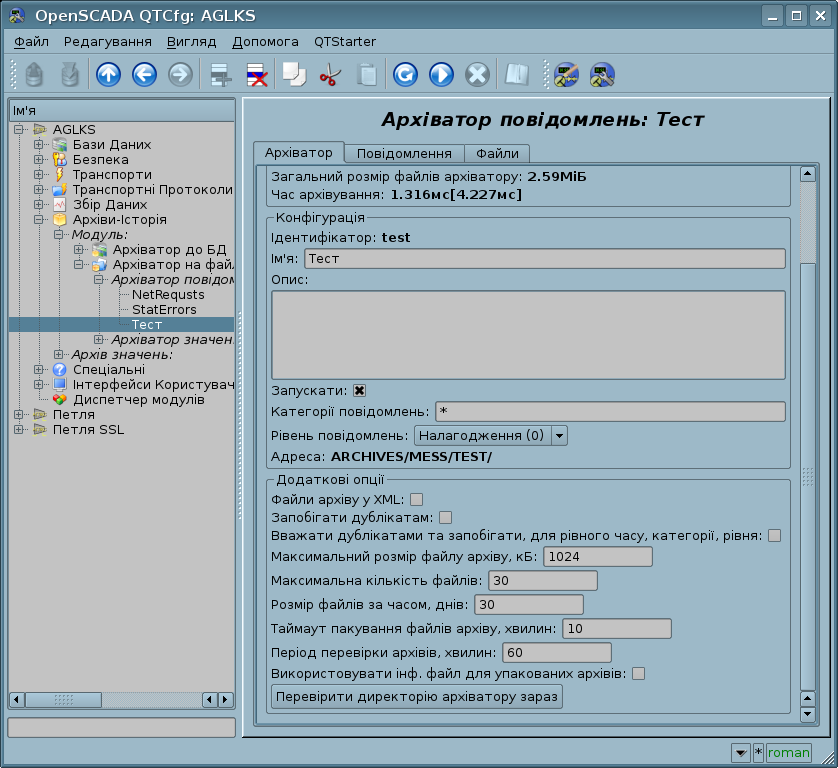This screenshot has width=838, height=768.
Task: Click the scissors Cut icon
Action: (x=330, y=75)
